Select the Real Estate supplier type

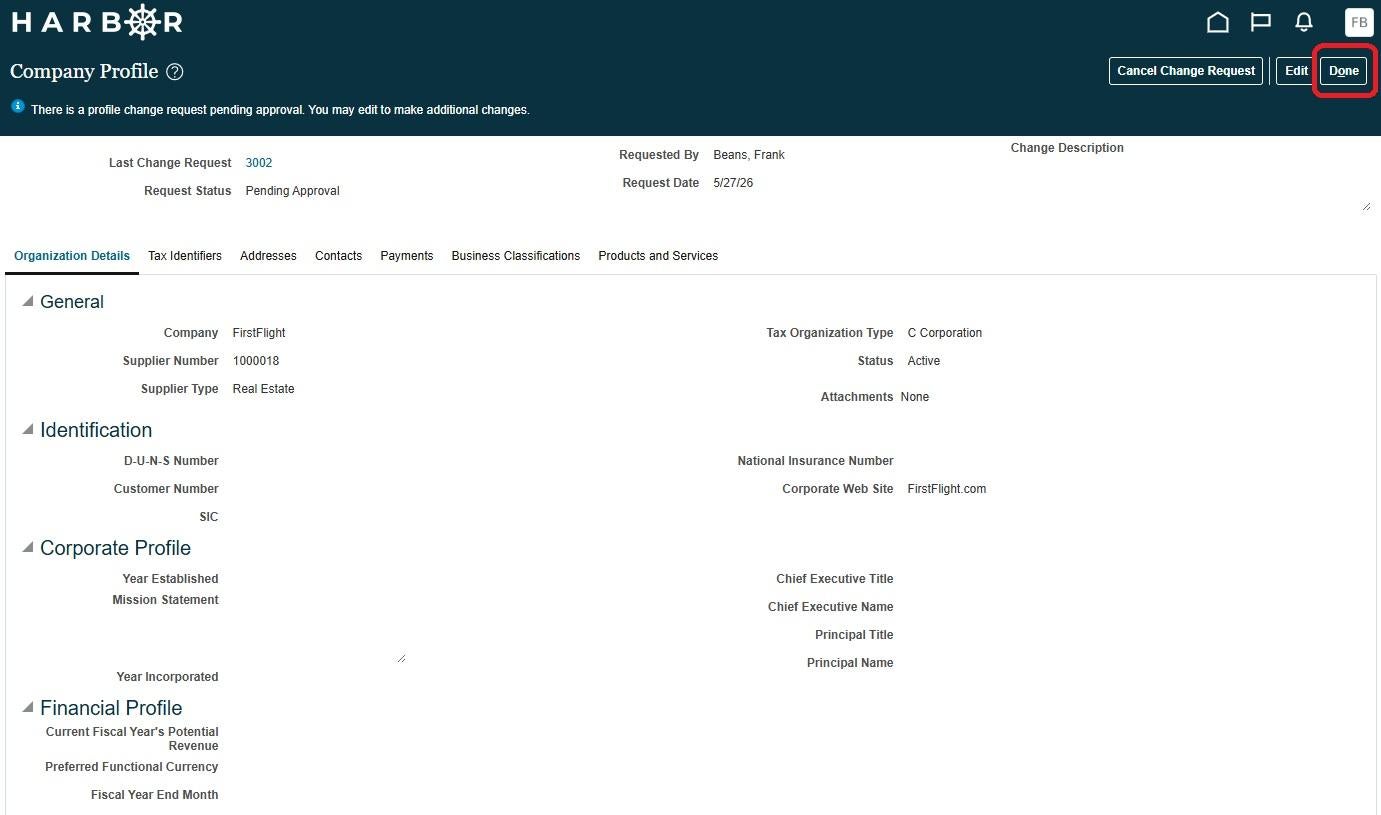(x=264, y=389)
